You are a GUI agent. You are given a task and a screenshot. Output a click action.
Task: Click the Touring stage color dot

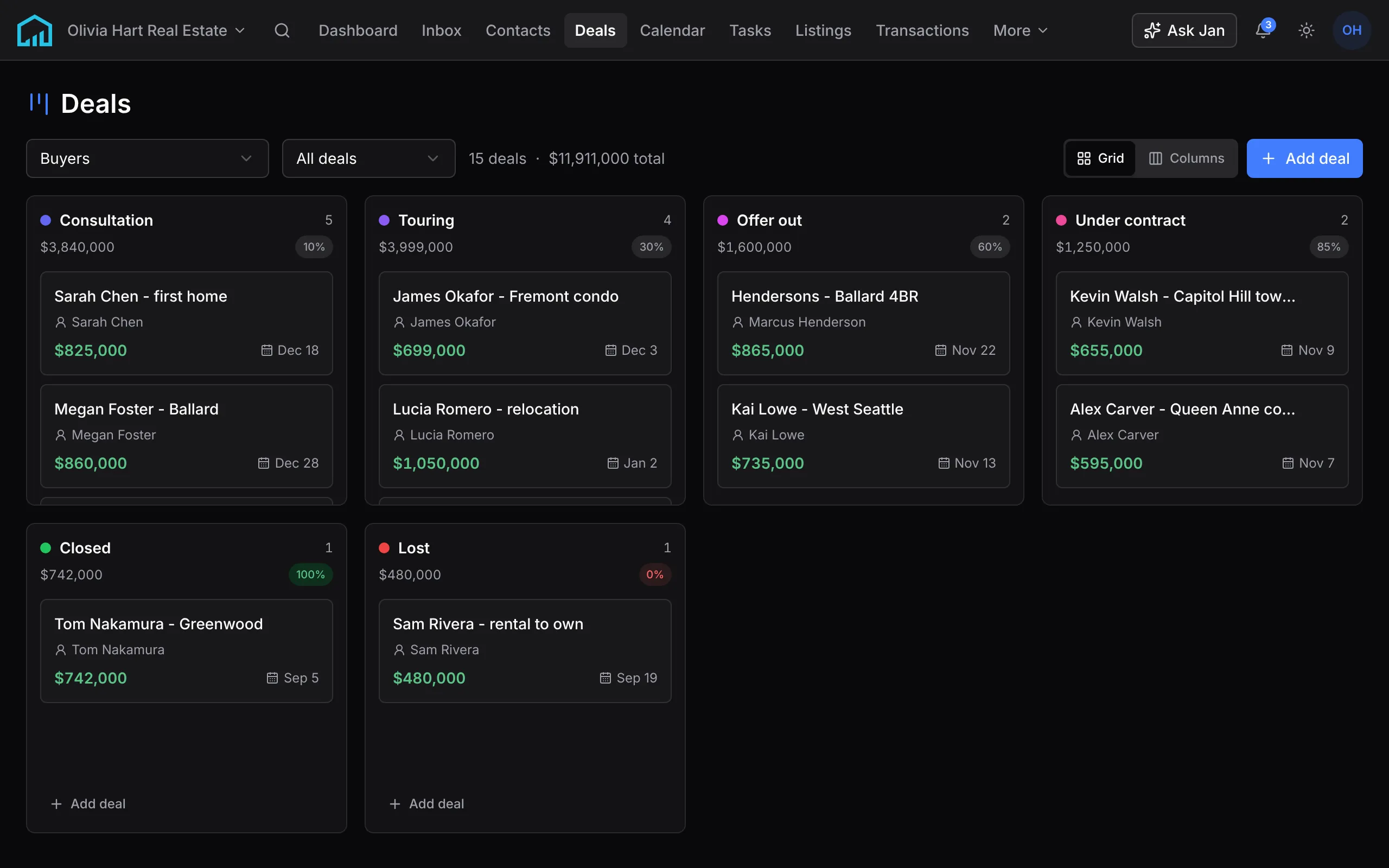[385, 220]
